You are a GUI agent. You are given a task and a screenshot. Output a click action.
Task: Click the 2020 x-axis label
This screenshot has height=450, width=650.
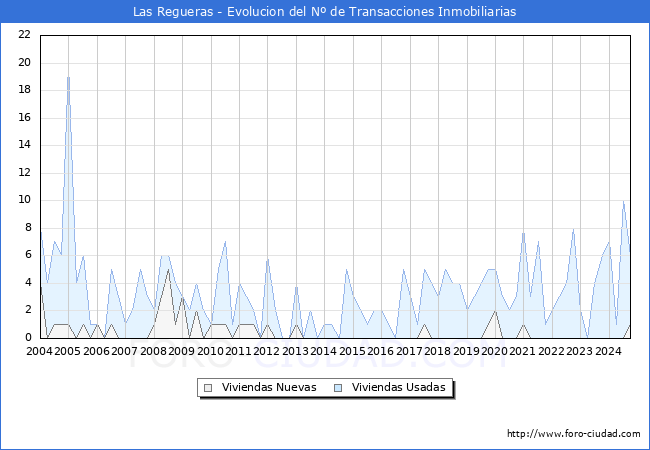[x=495, y=351]
